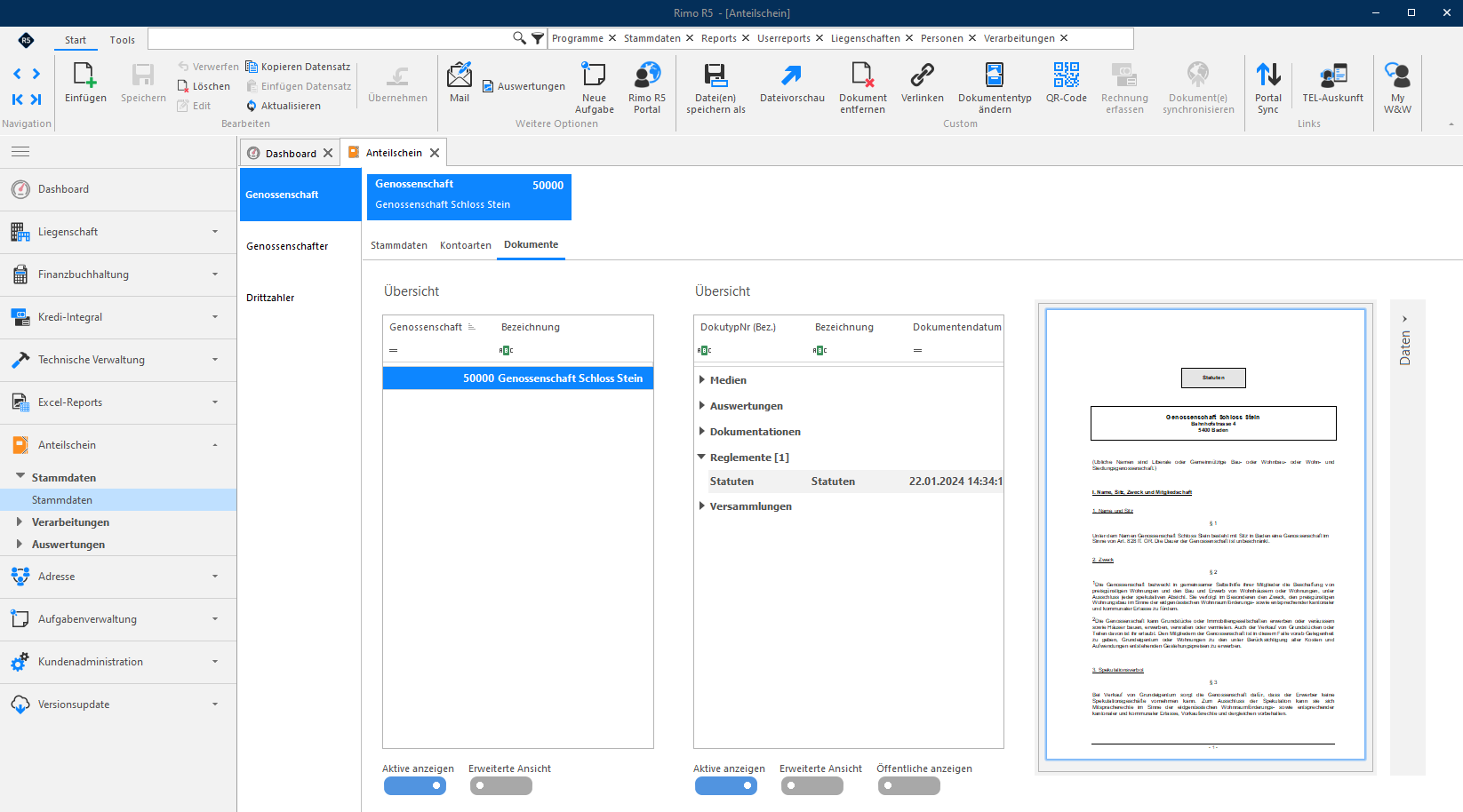Click the Einfügen ribbon icon
The width and height of the screenshot is (1463, 812).
(x=85, y=76)
